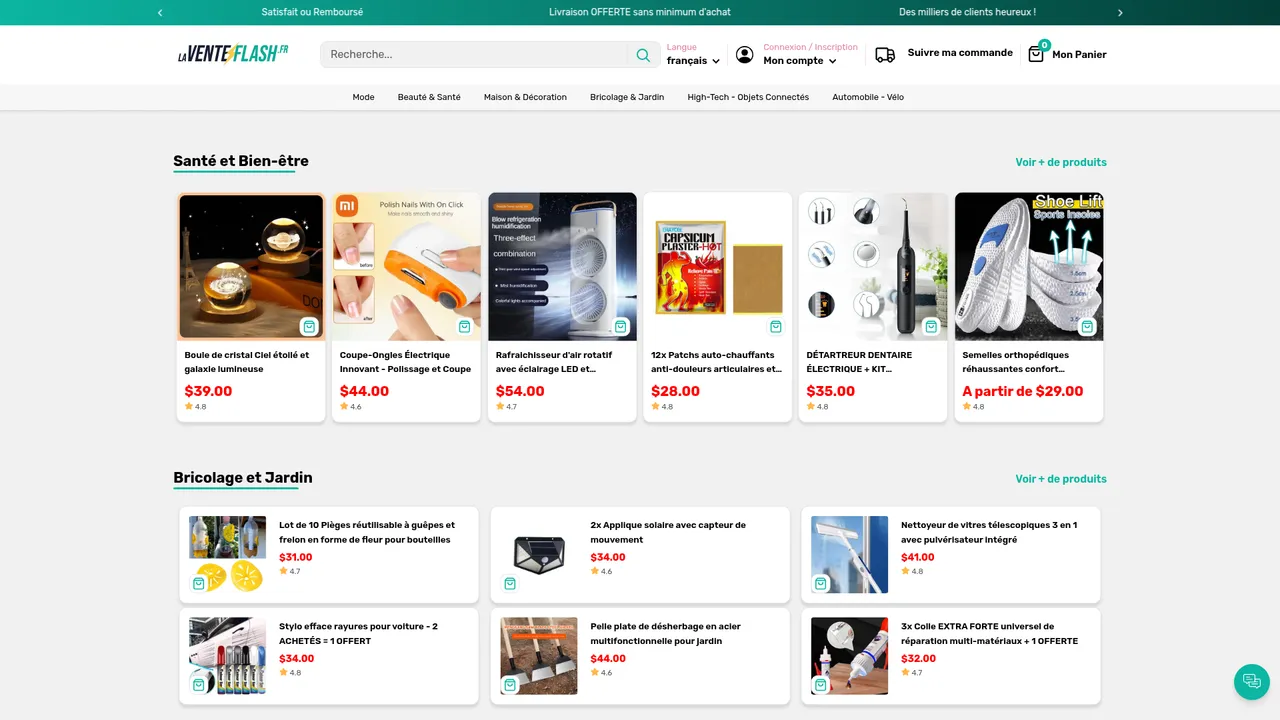Add Coupe-Ongles Électrique to cart icon
The image size is (1280, 720).
(465, 327)
